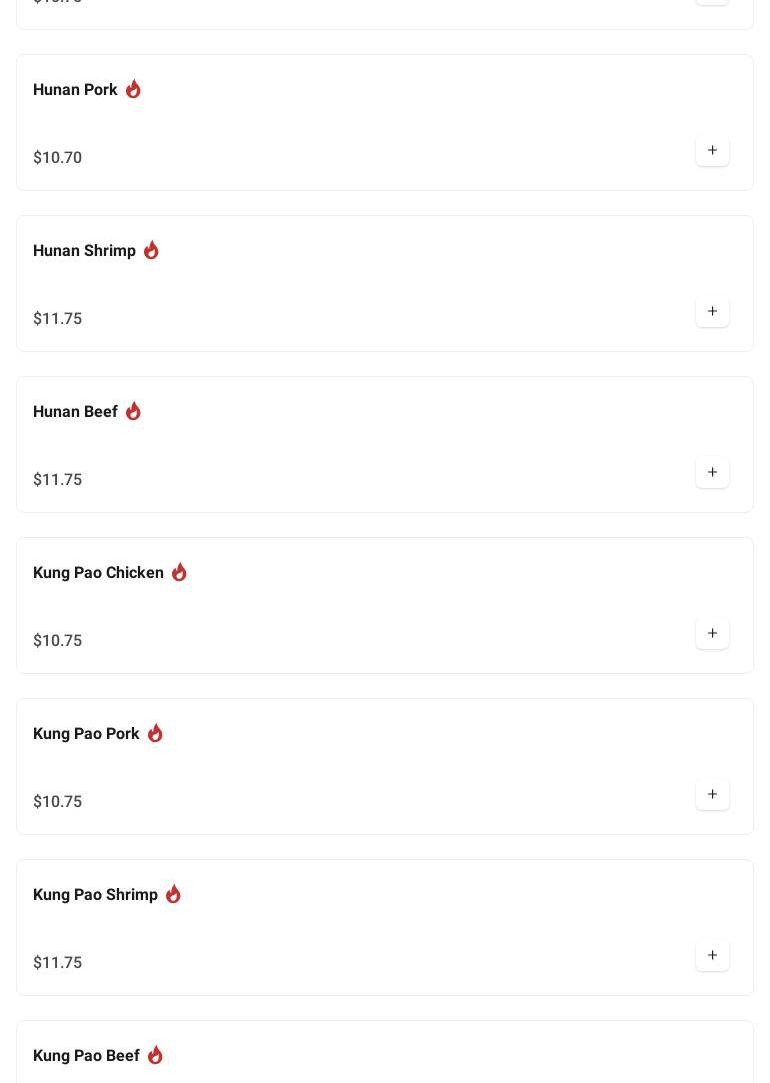
Task: Tap the spicy flame next to Kung Pao Pork
Action: pyautogui.click(x=155, y=733)
